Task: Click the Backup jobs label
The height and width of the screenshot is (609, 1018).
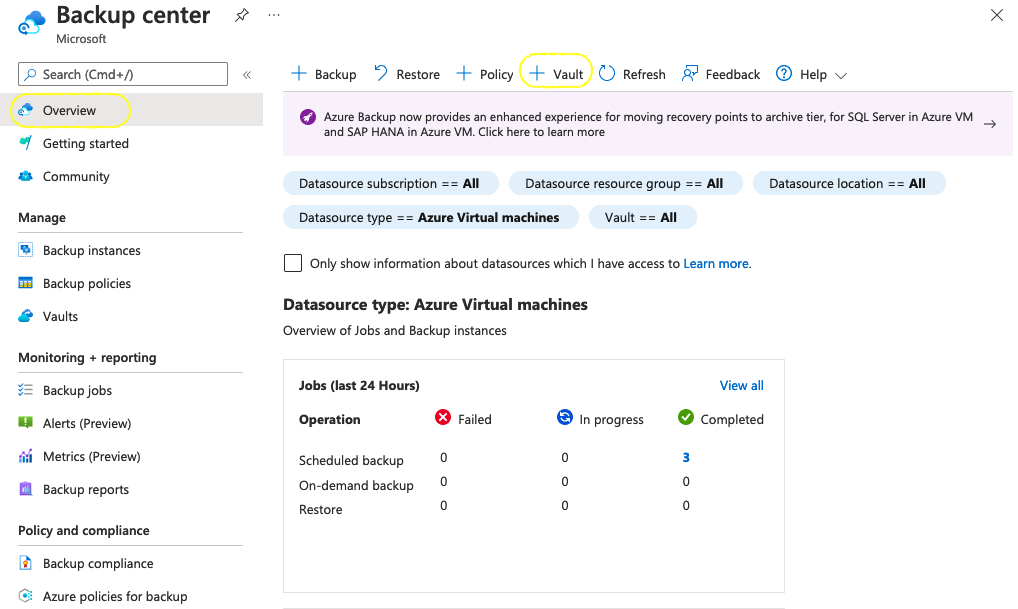Action: point(77,391)
